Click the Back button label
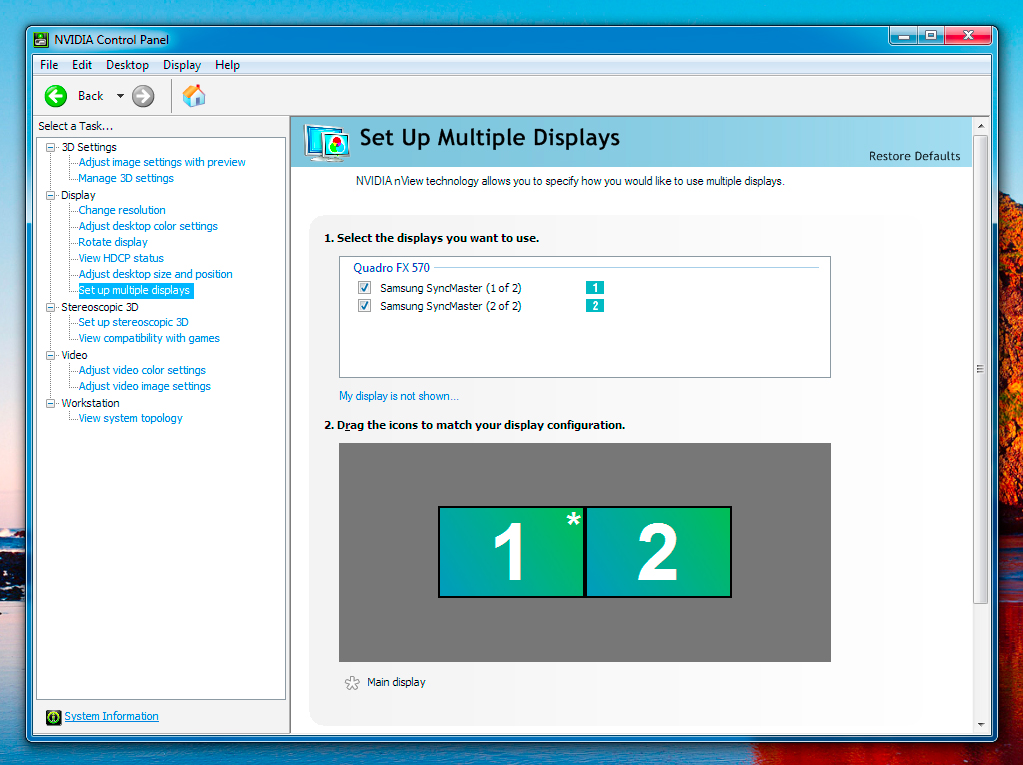Image resolution: width=1023 pixels, height=765 pixels. [x=91, y=96]
